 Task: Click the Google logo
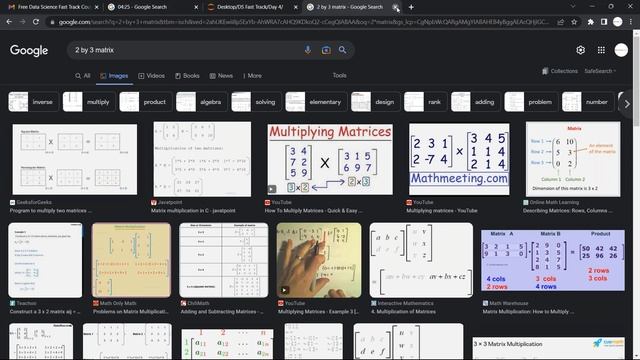29,50
